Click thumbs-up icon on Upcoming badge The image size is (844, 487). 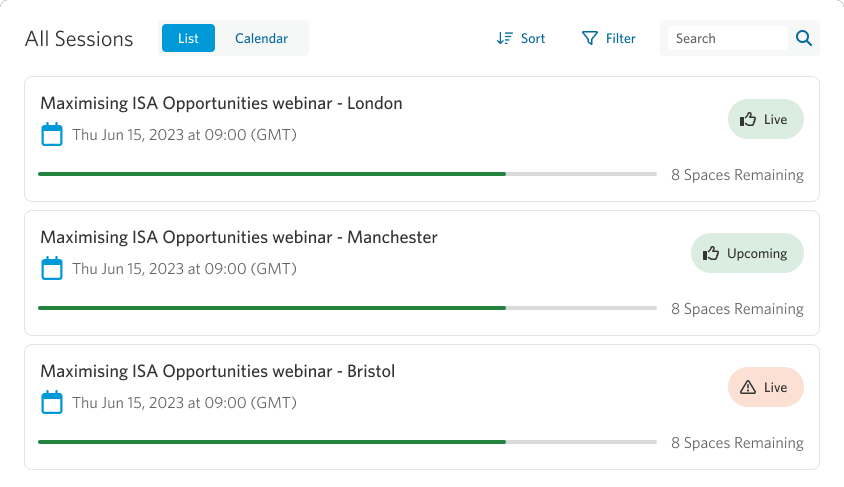711,253
